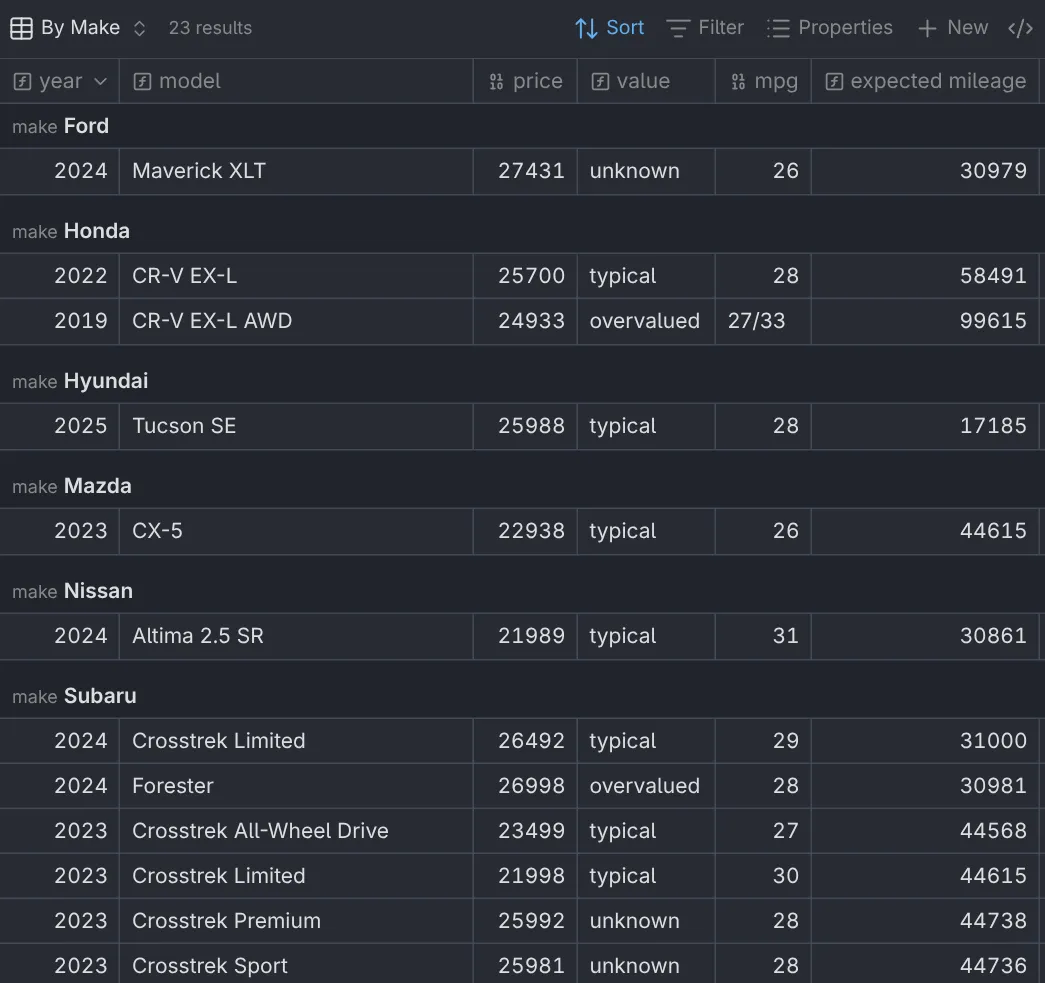This screenshot has height=983, width=1045.
Task: Click the overvalued value for the Forester
Action: [x=645, y=785]
